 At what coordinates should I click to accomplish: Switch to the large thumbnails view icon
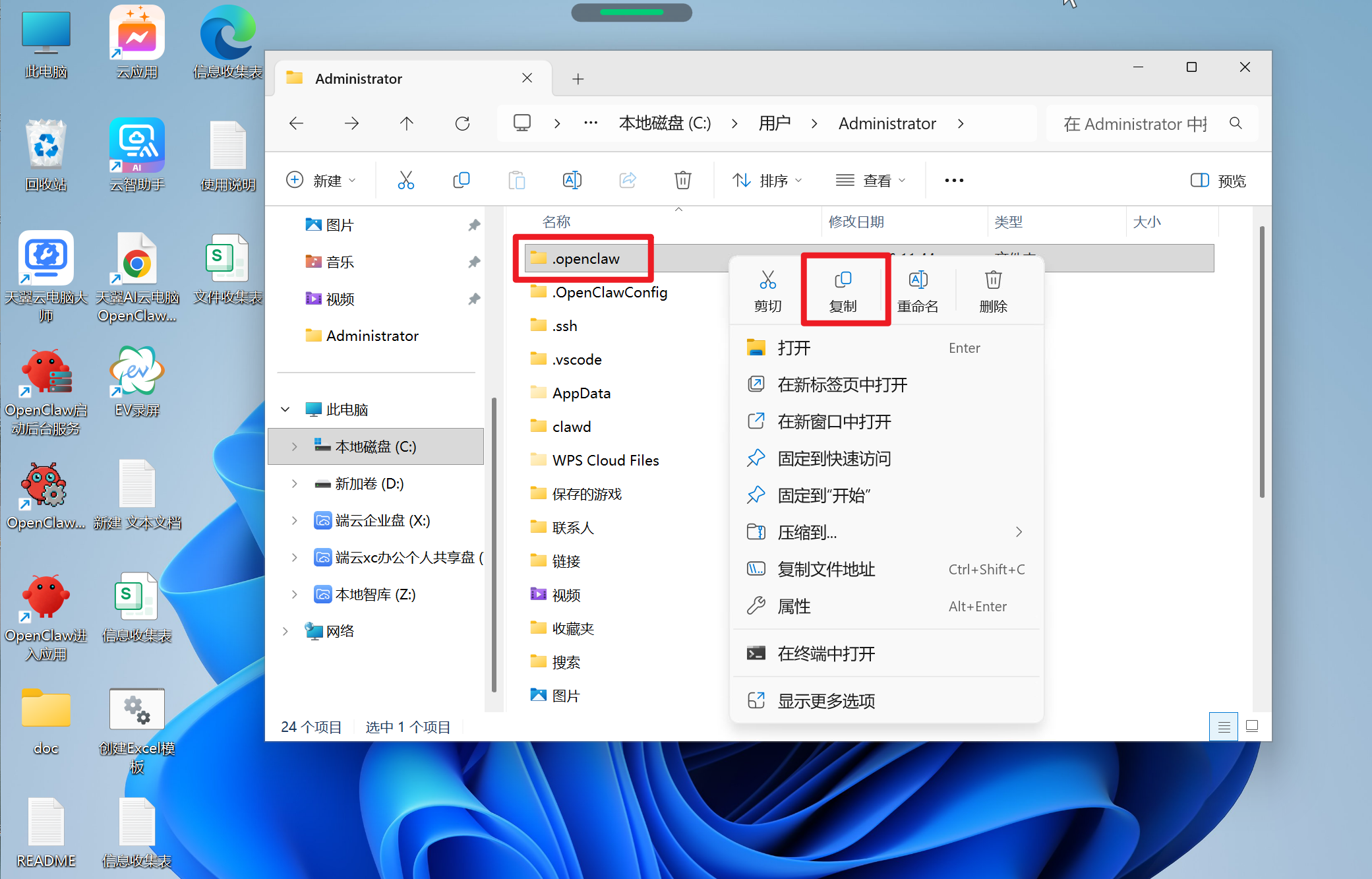coord(1252,727)
